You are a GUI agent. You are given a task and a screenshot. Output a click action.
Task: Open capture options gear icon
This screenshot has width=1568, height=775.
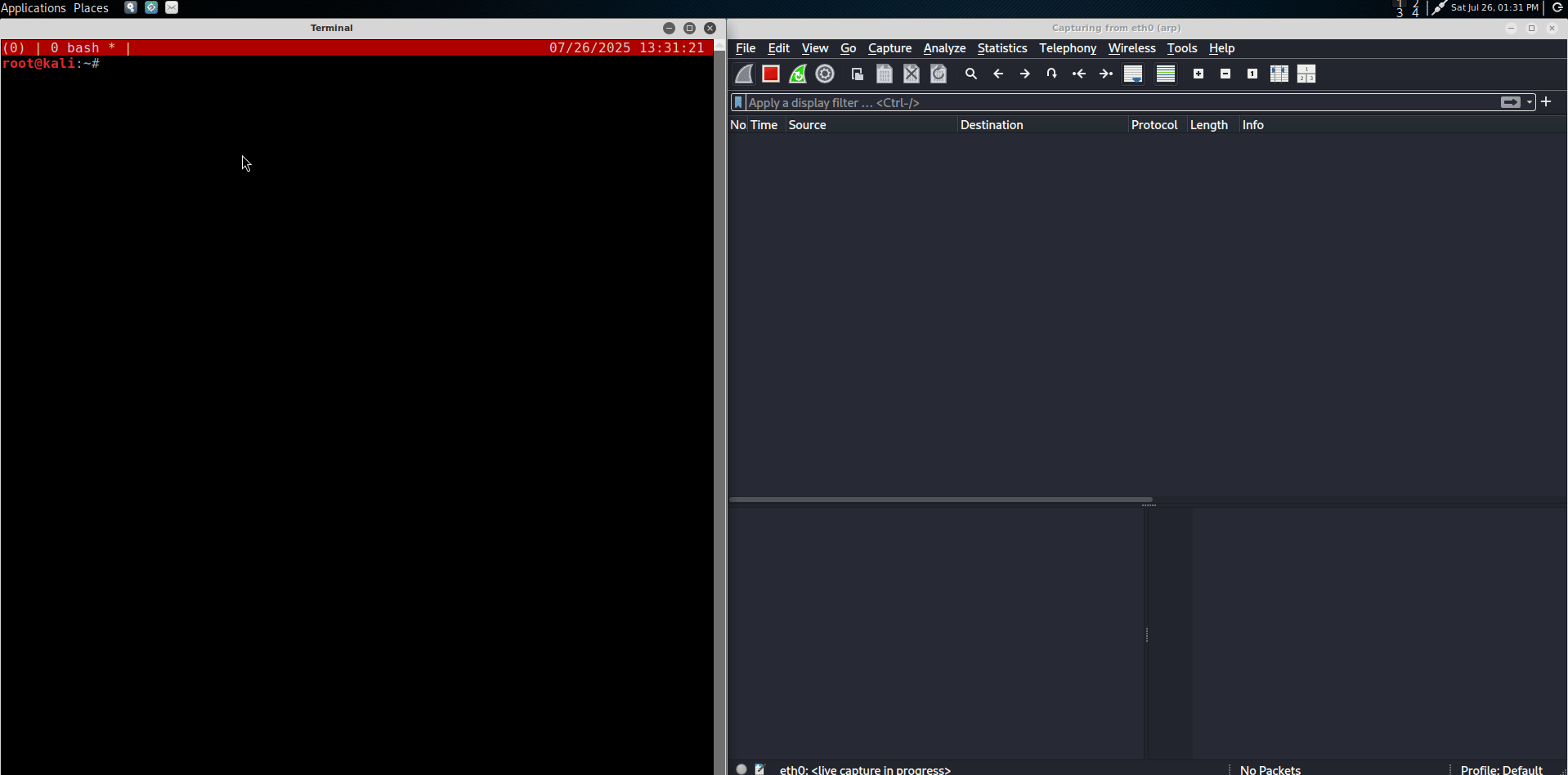tap(825, 74)
